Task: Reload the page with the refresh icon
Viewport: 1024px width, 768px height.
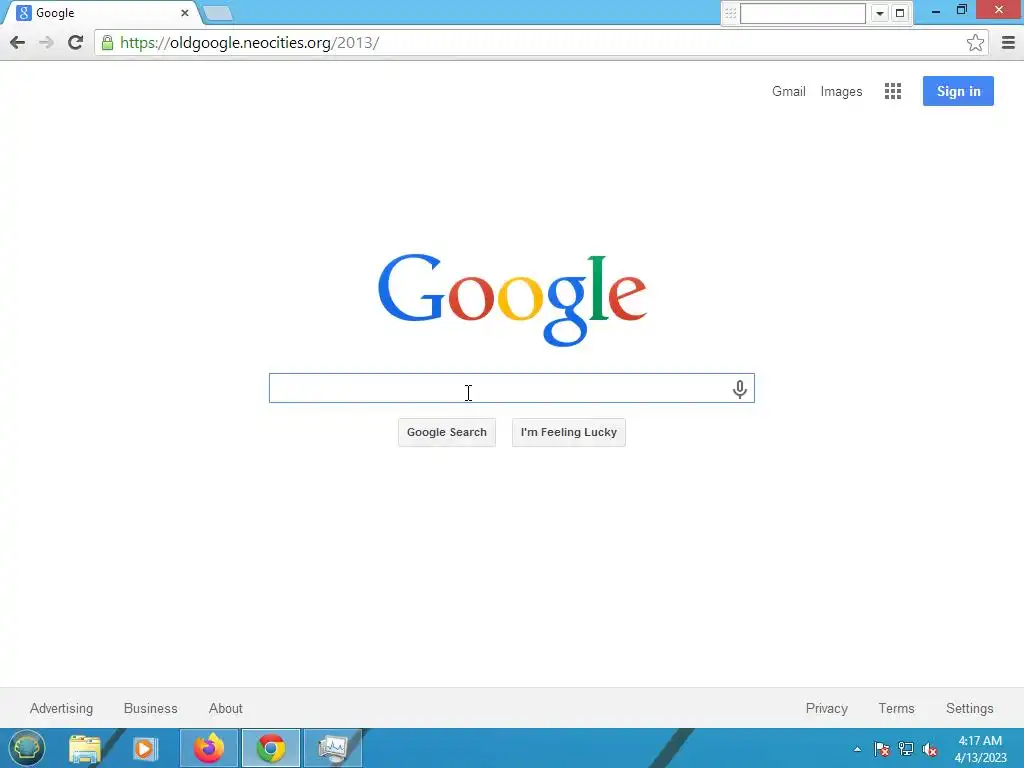Action: pyautogui.click(x=75, y=42)
